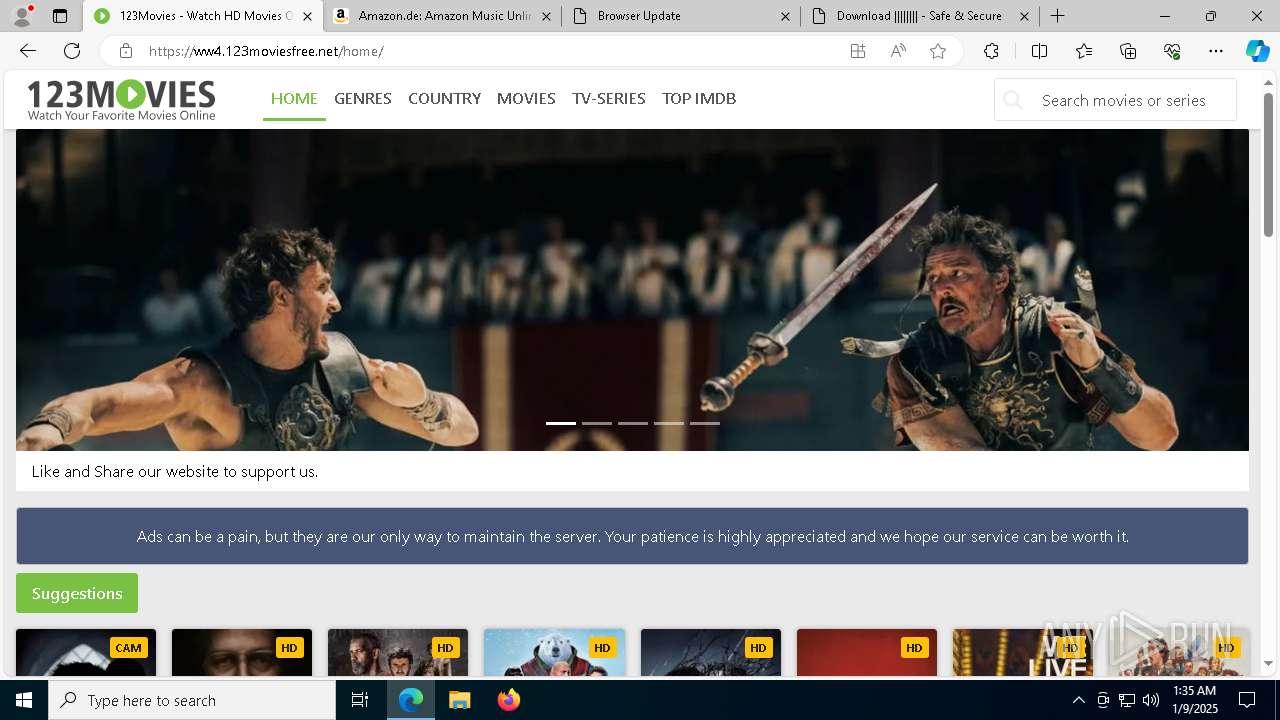Click the browser address bar URL
Image resolution: width=1280 pixels, height=720 pixels.
[x=266, y=51]
